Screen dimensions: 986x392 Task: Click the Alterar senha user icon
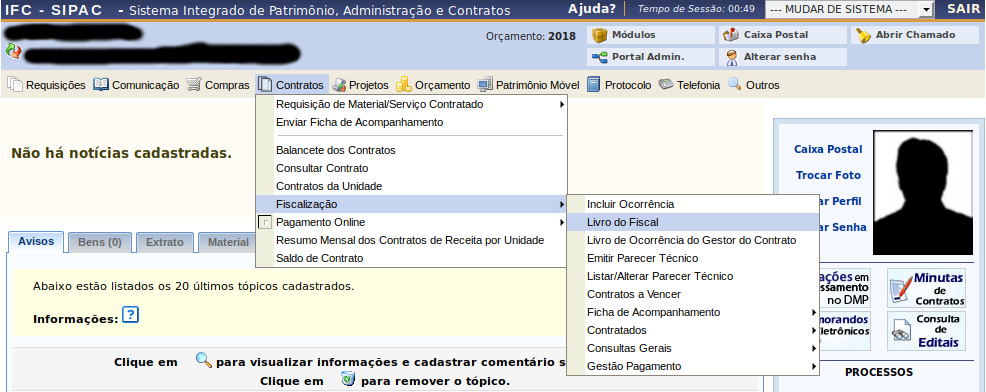tap(731, 57)
